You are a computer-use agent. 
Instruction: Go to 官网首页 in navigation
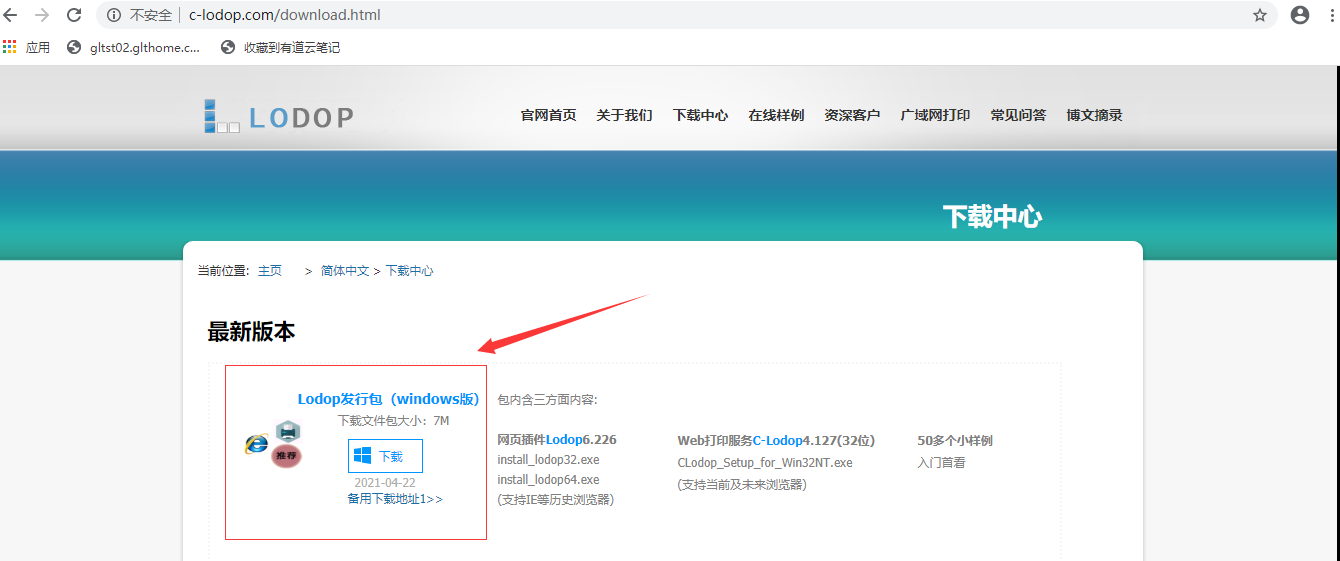click(x=548, y=115)
